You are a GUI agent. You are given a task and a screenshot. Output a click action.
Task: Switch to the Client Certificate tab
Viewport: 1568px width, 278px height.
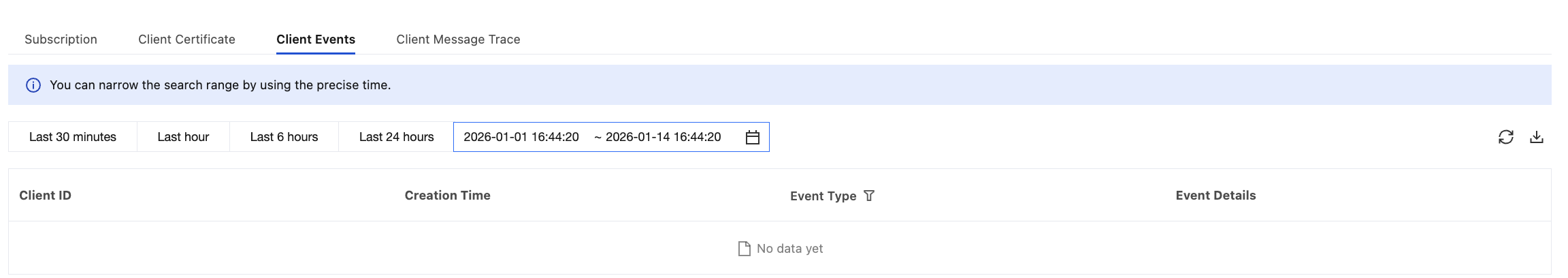(x=186, y=40)
